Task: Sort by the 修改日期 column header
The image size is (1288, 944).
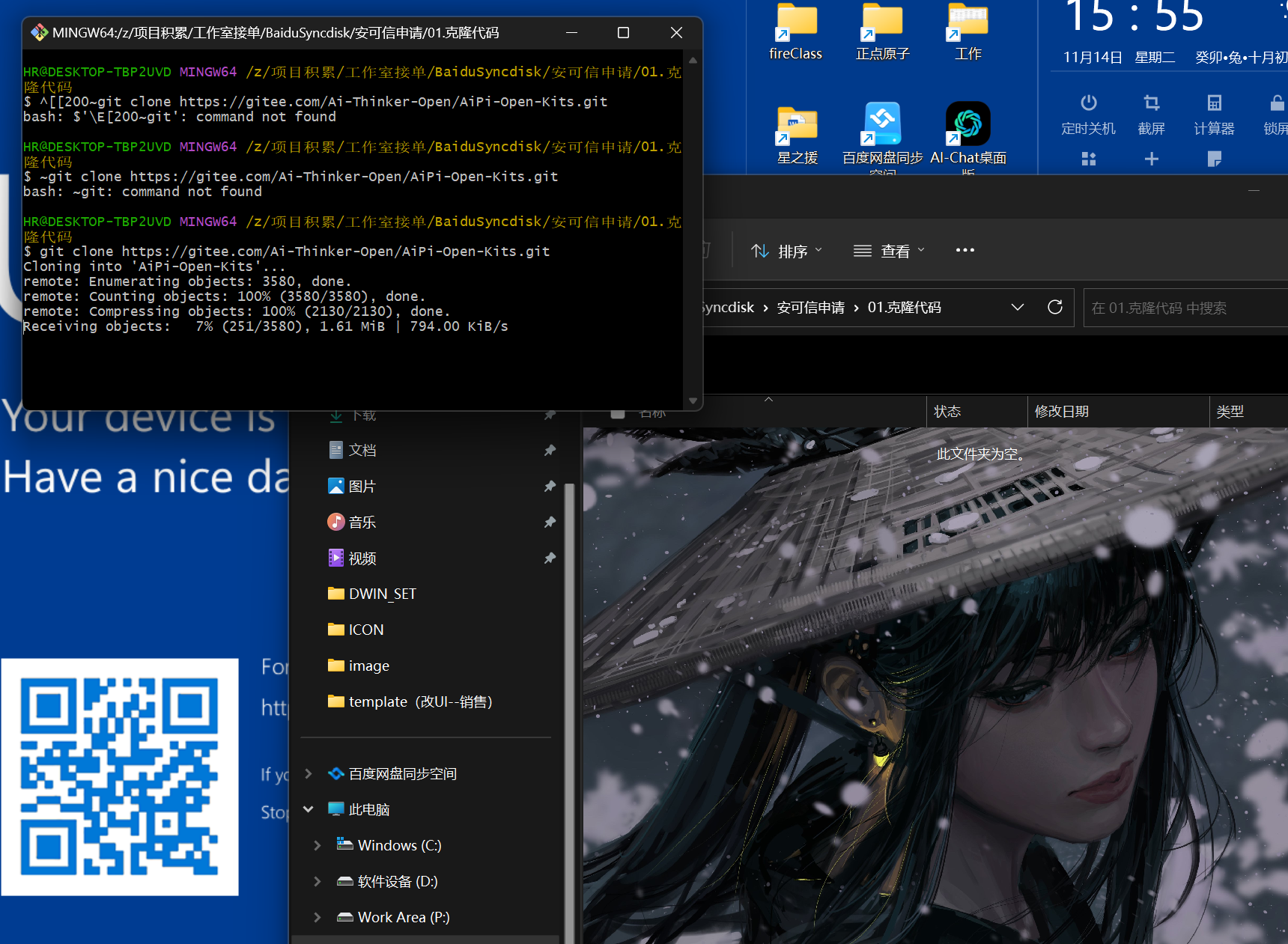Action: [x=1118, y=411]
